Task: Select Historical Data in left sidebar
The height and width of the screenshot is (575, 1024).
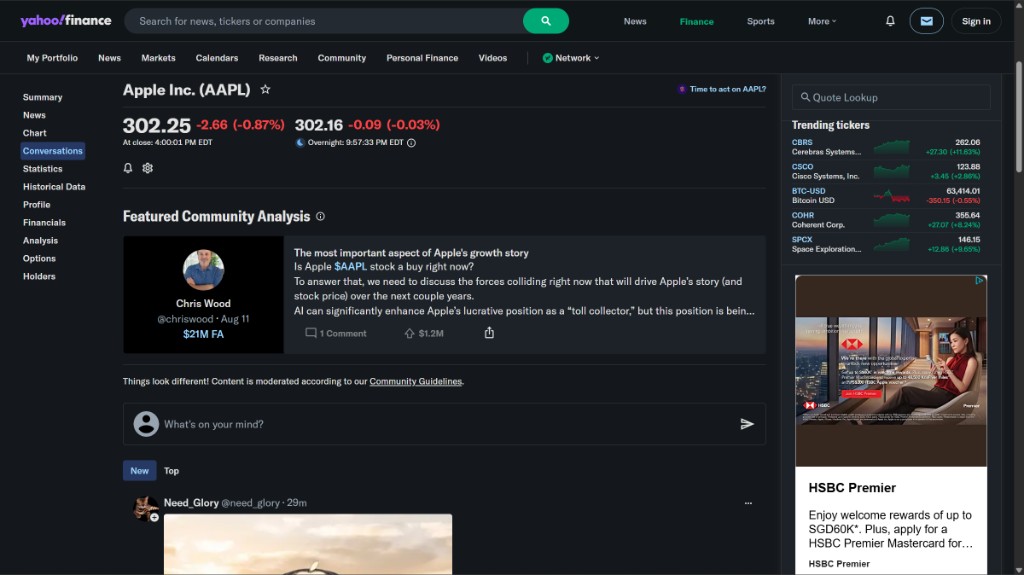Action: [x=54, y=187]
